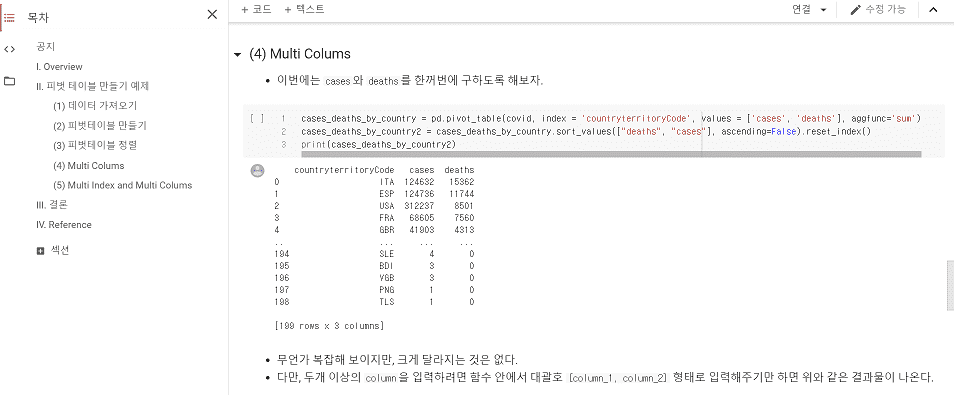
Task: Jump to I. Overview section
Action: point(59,67)
